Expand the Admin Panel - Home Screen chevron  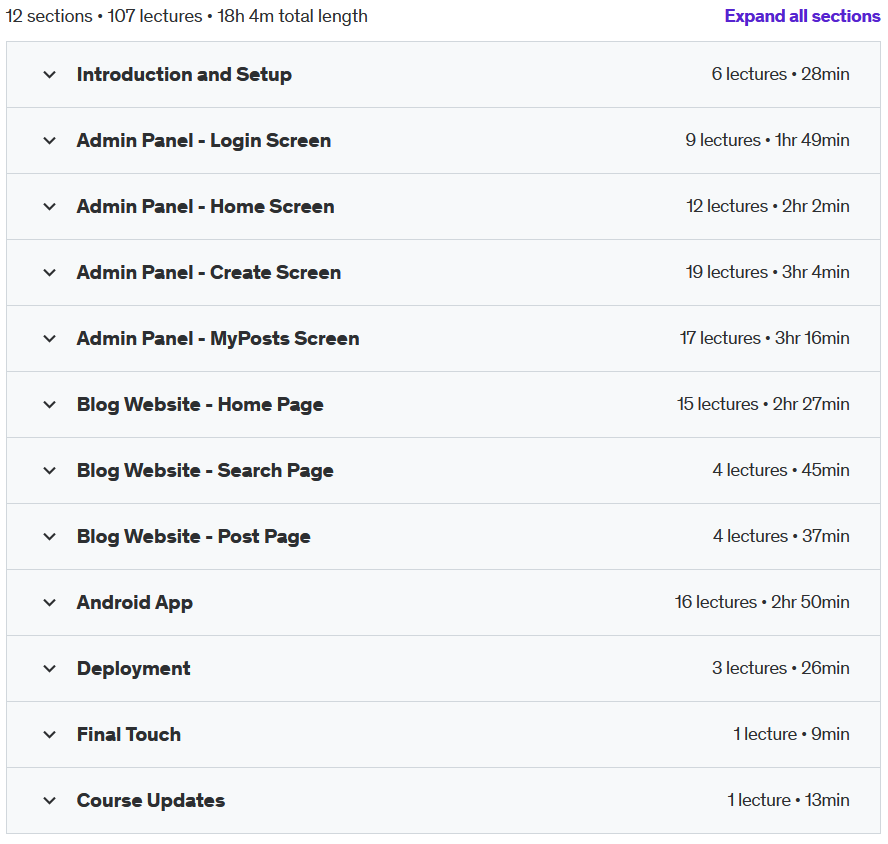[x=50, y=206]
